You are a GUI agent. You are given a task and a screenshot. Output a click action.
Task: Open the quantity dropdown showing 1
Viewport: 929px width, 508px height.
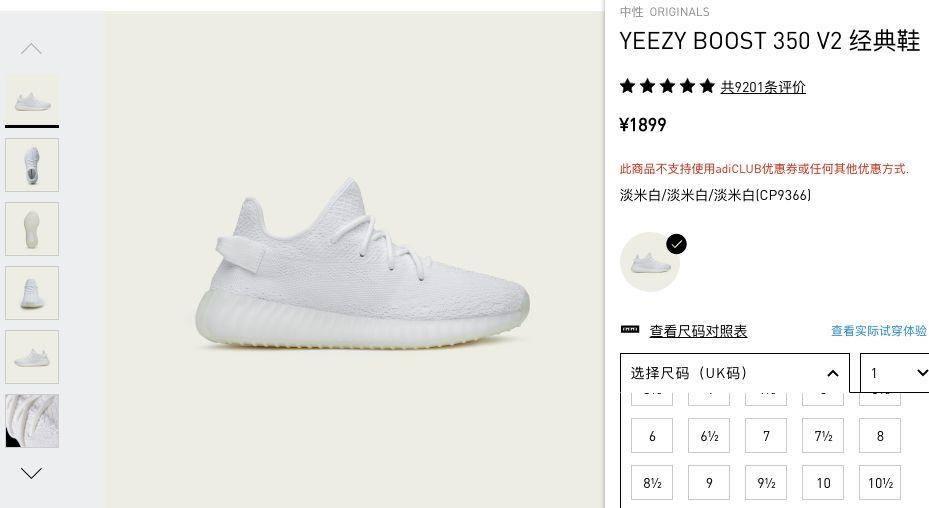pyautogui.click(x=895, y=373)
